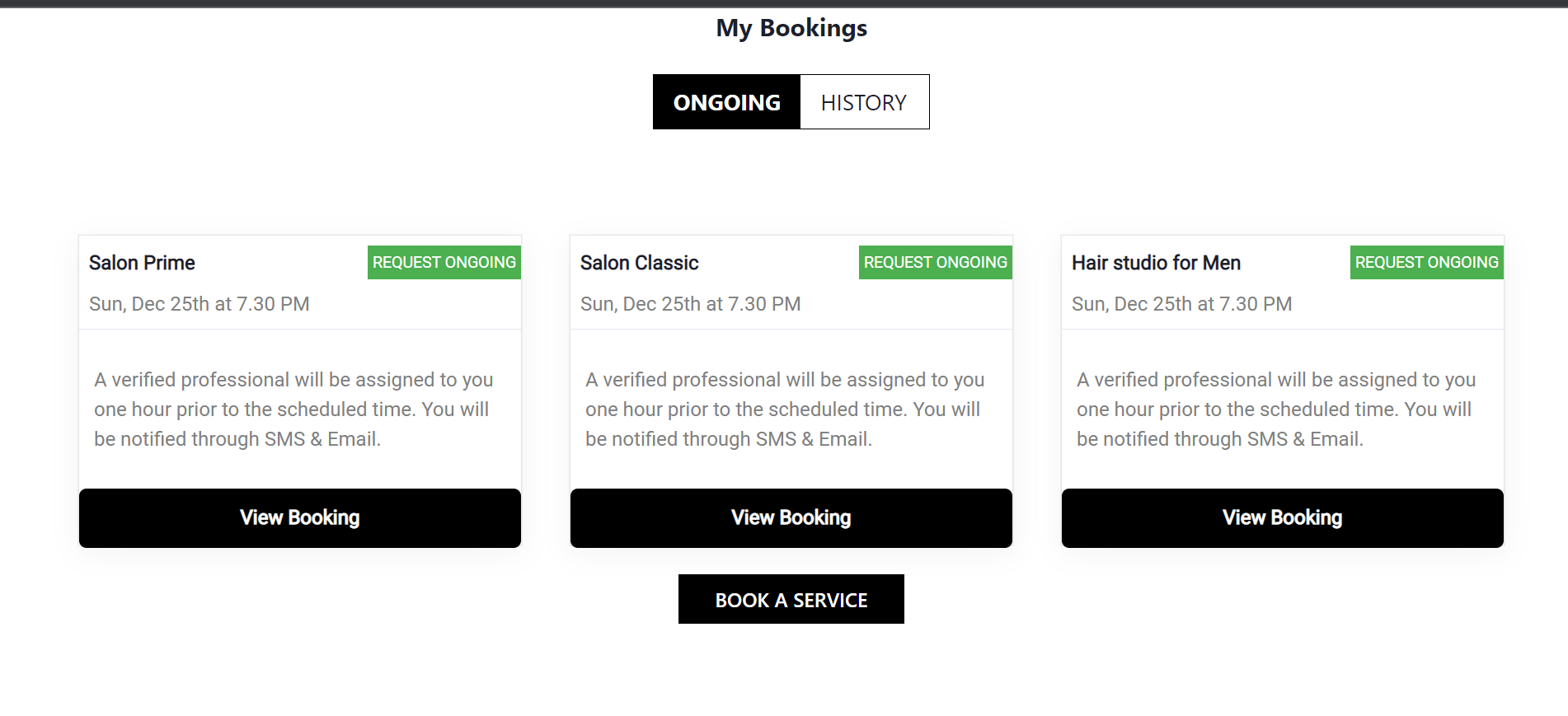This screenshot has width=1568, height=716.
Task: Switch to the HISTORY tab
Action: click(x=864, y=101)
